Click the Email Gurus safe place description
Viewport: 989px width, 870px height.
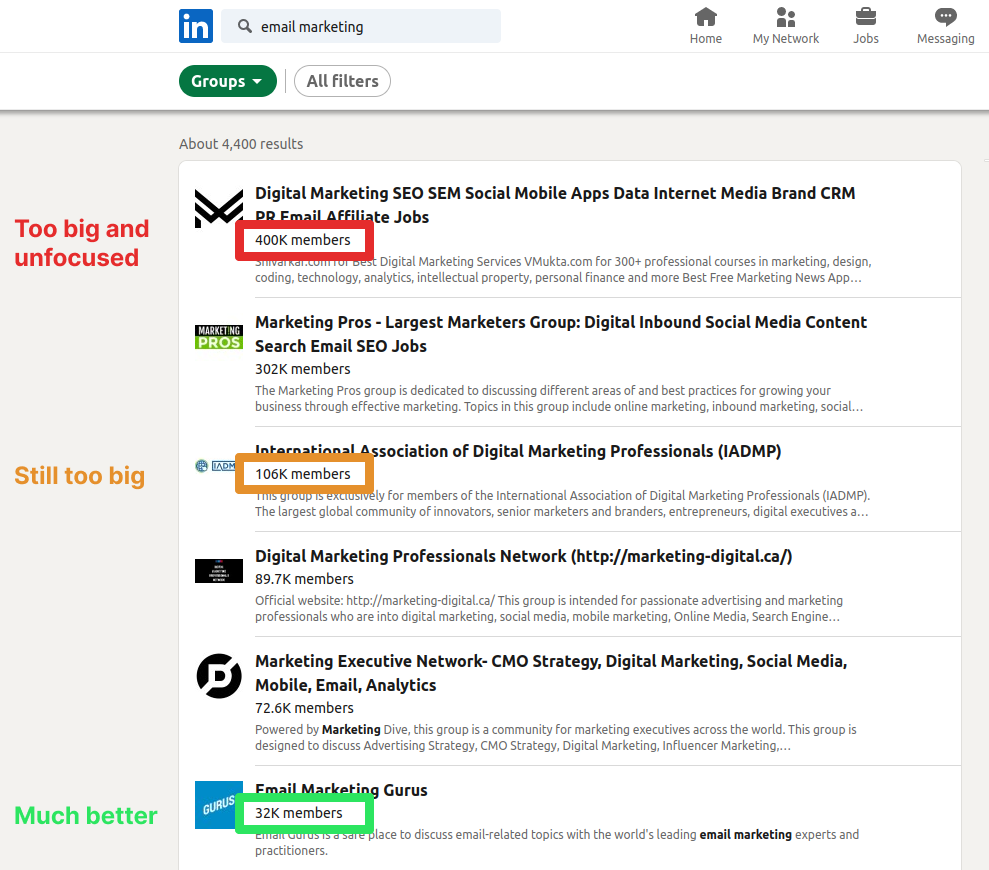pyautogui.click(x=557, y=842)
